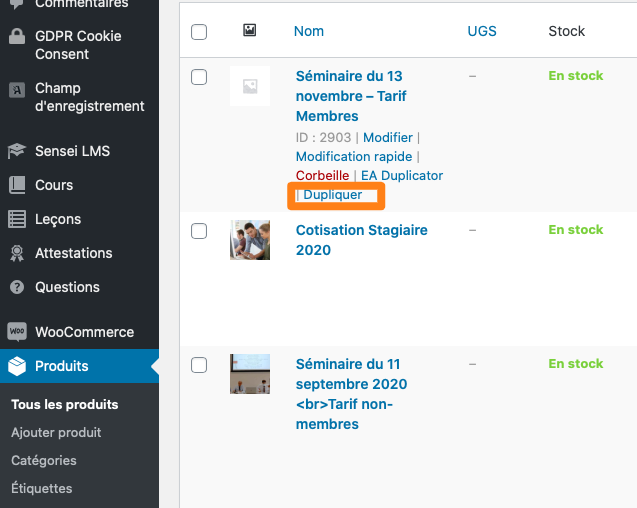The width and height of the screenshot is (637, 508).
Task: Click the GDPR Cookie Consent lock icon
Action: pos(17,36)
